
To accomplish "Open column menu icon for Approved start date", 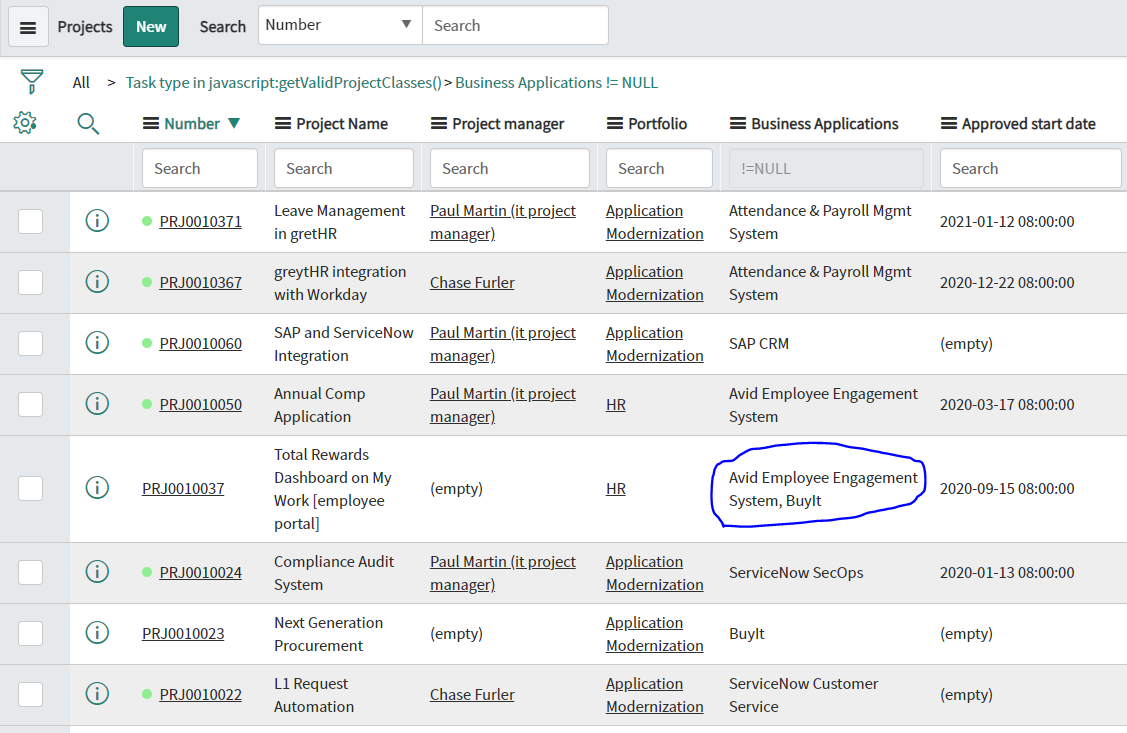I will (x=949, y=124).
